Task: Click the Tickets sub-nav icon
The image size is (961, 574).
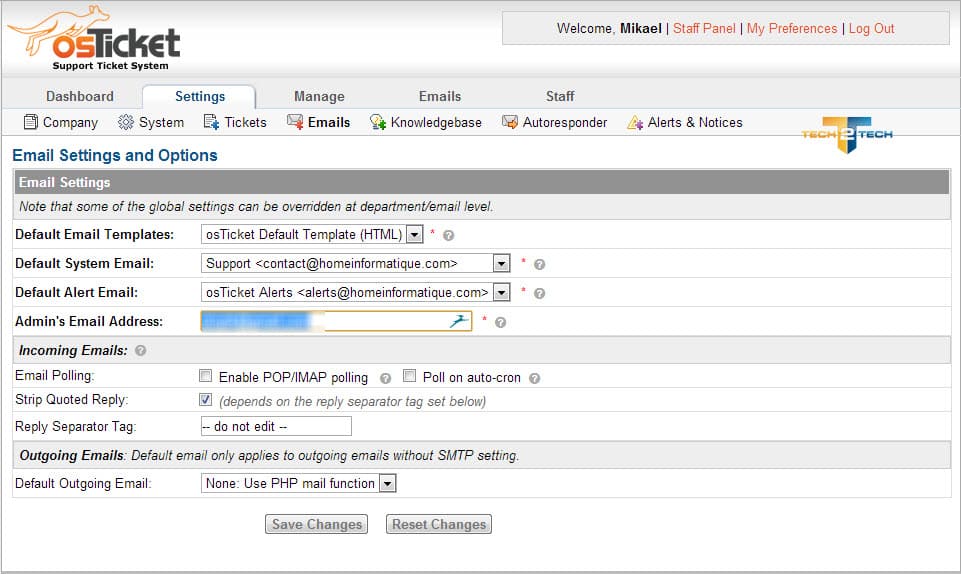Action: 211,123
